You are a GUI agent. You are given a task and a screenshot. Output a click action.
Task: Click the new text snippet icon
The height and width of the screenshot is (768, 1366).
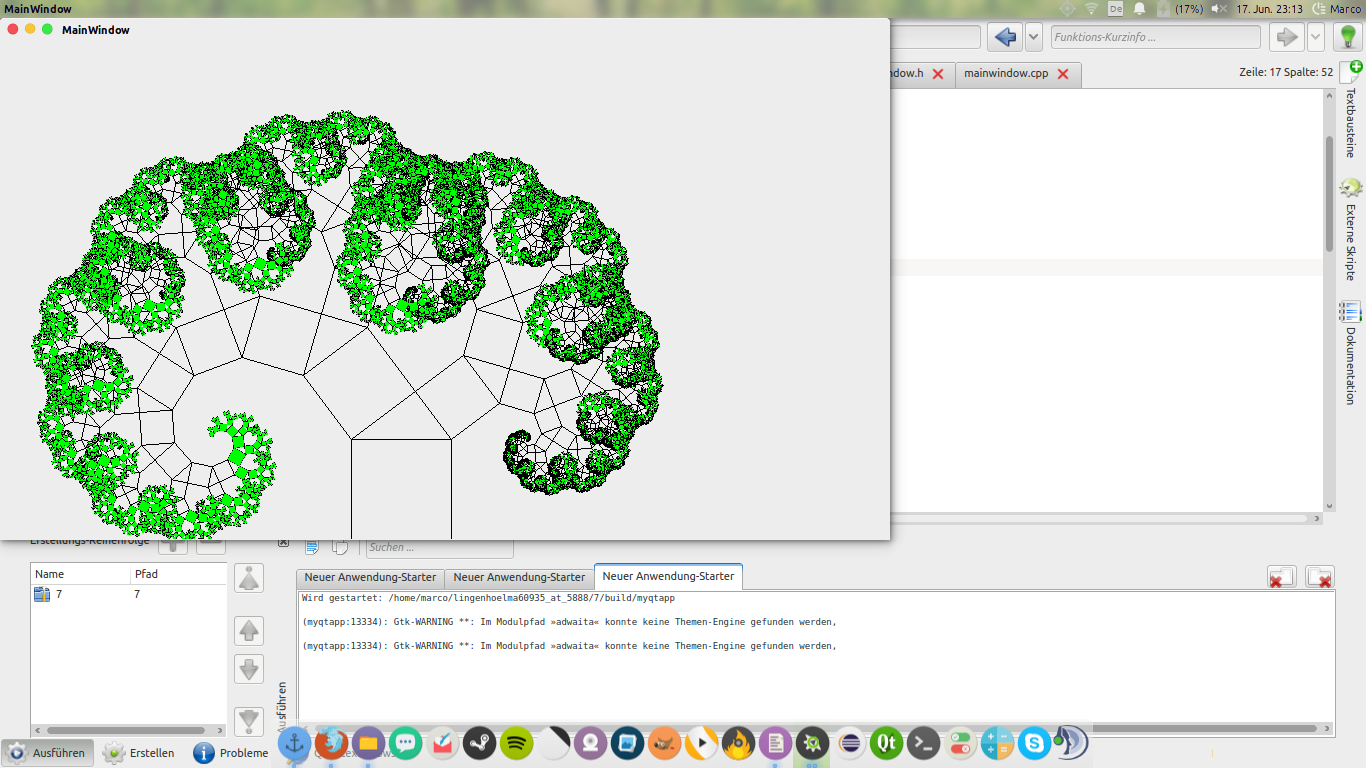(x=1353, y=71)
